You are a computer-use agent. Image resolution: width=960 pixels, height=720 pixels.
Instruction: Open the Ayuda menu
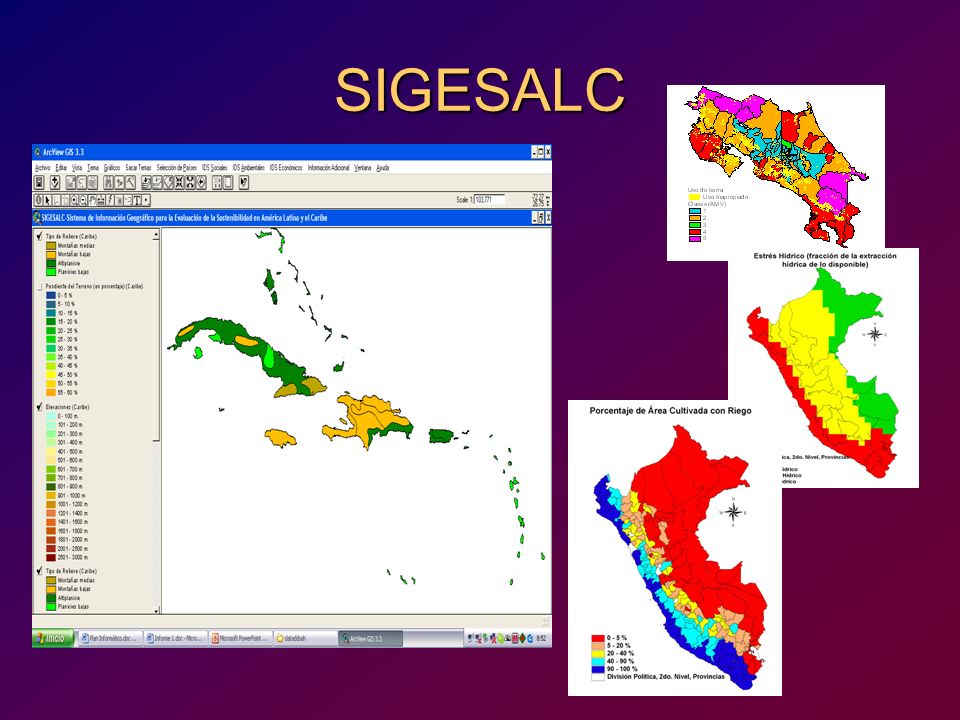pyautogui.click(x=382, y=167)
